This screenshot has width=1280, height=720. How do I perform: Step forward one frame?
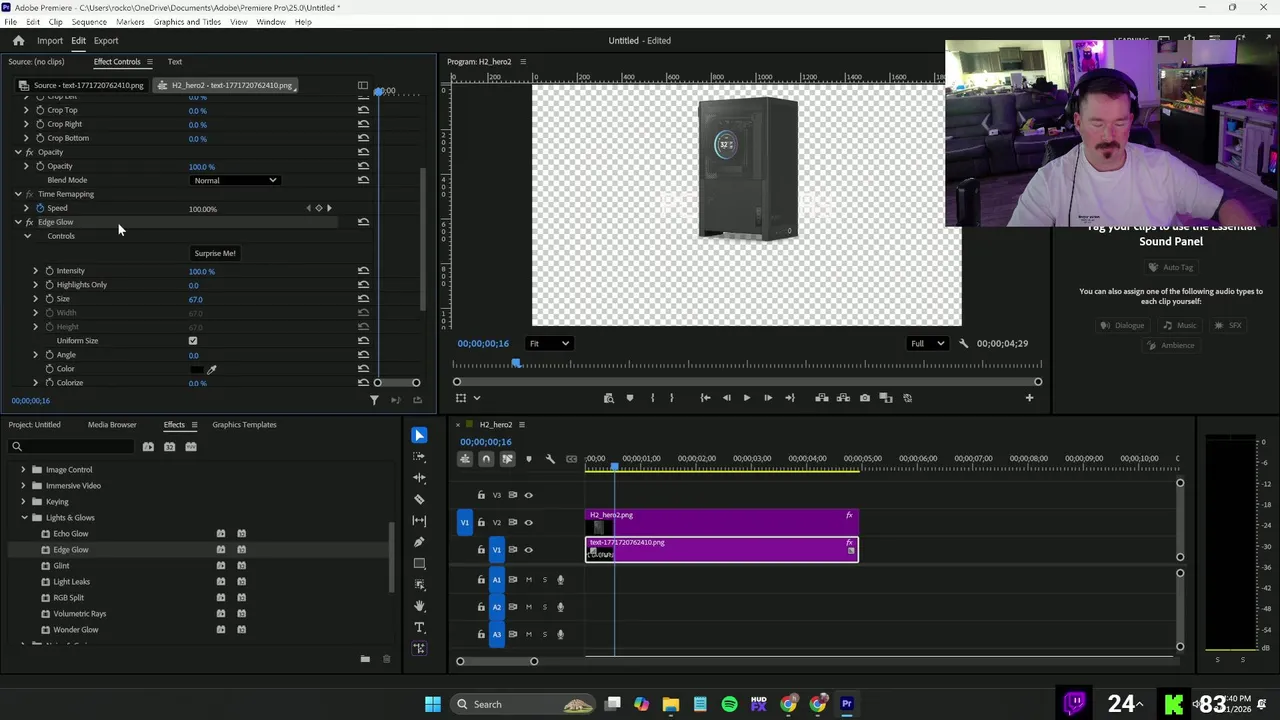(x=768, y=398)
